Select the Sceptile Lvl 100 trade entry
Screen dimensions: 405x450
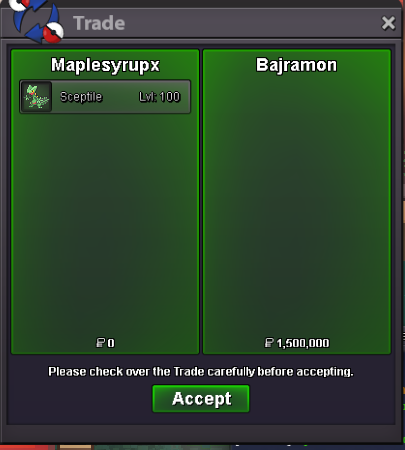click(x=105, y=97)
